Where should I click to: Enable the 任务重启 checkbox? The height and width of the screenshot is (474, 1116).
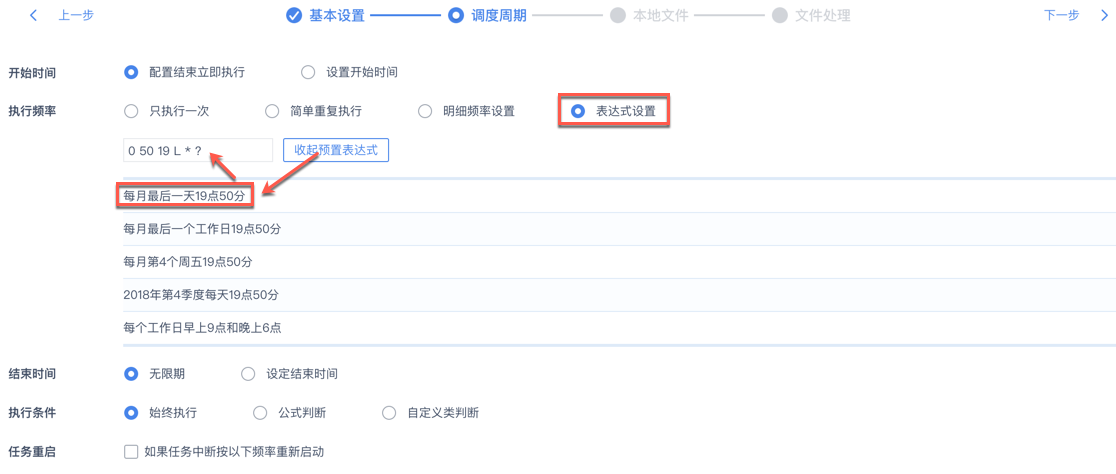(x=131, y=452)
